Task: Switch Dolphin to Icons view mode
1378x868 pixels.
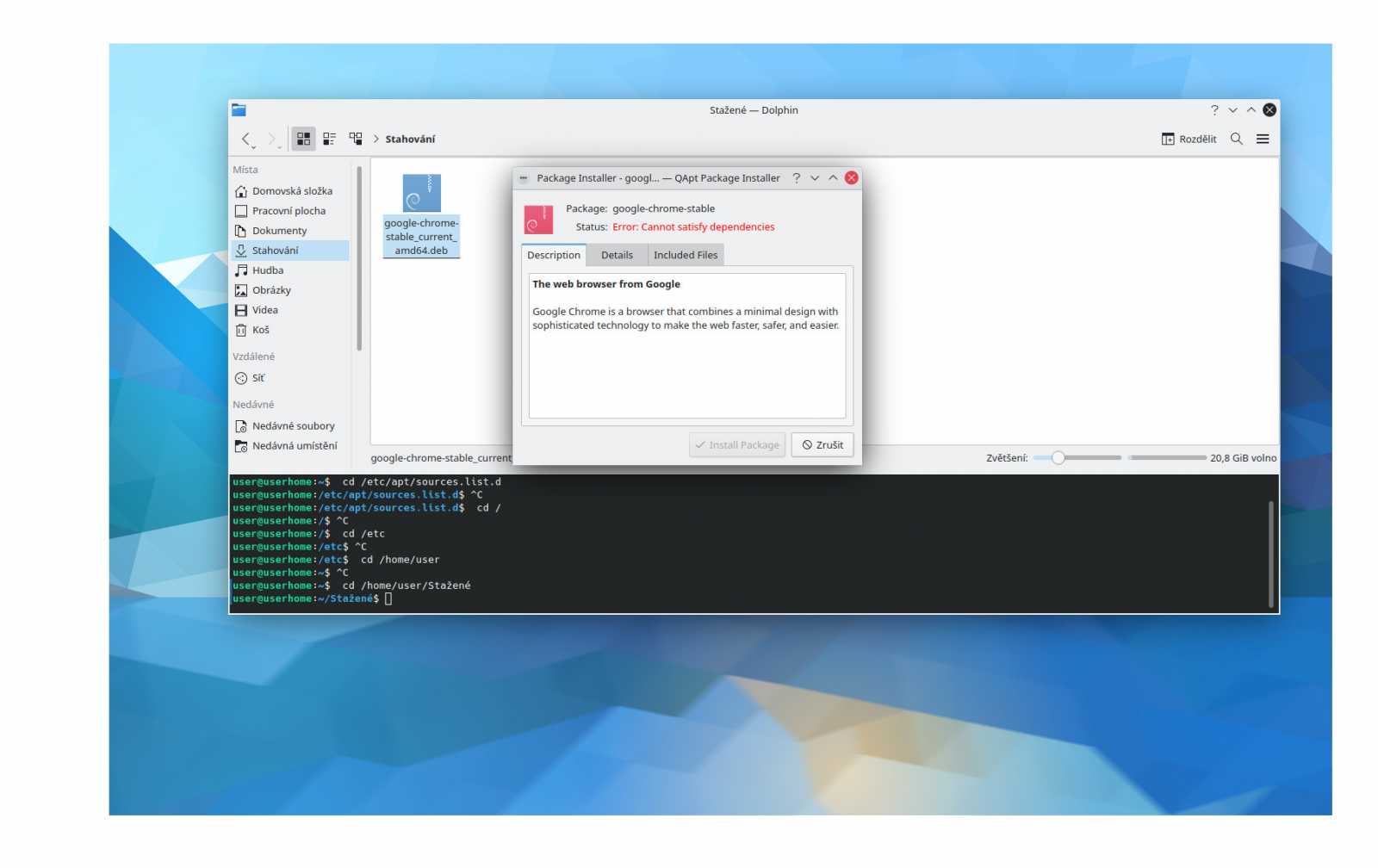Action: [x=303, y=139]
